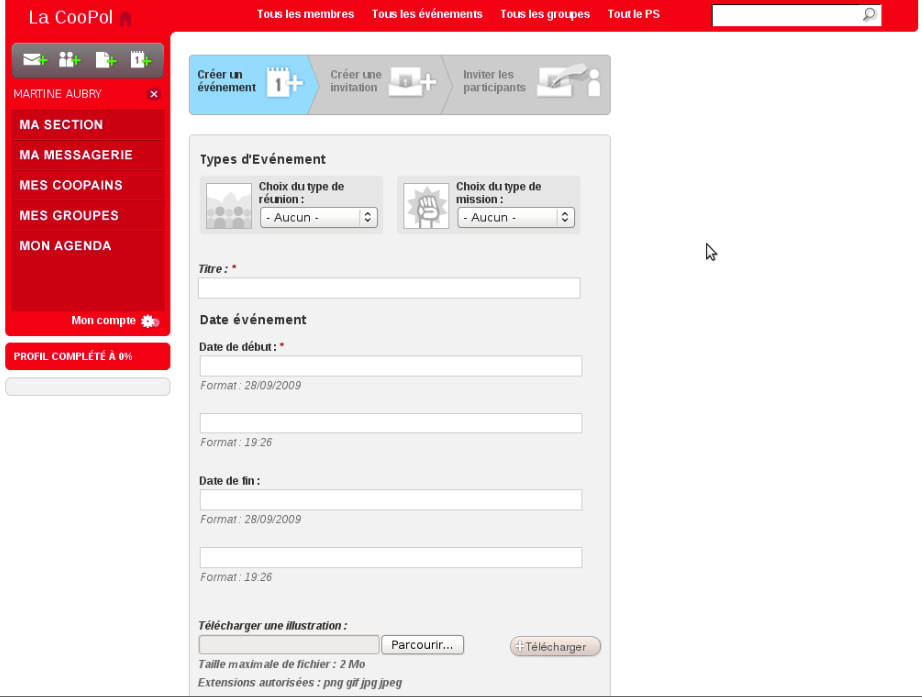The image size is (922, 697).
Task: Focus the end time field under Date de fin
Action: pos(391,558)
